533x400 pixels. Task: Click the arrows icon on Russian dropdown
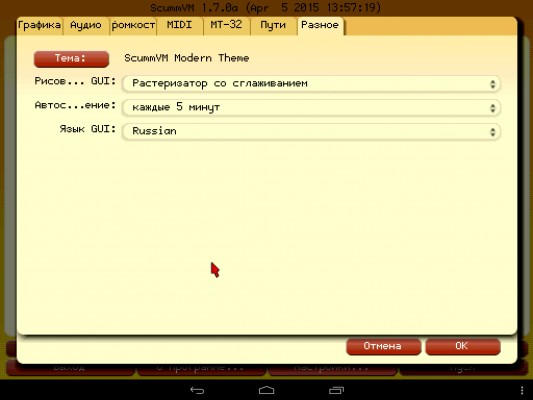[x=493, y=132]
